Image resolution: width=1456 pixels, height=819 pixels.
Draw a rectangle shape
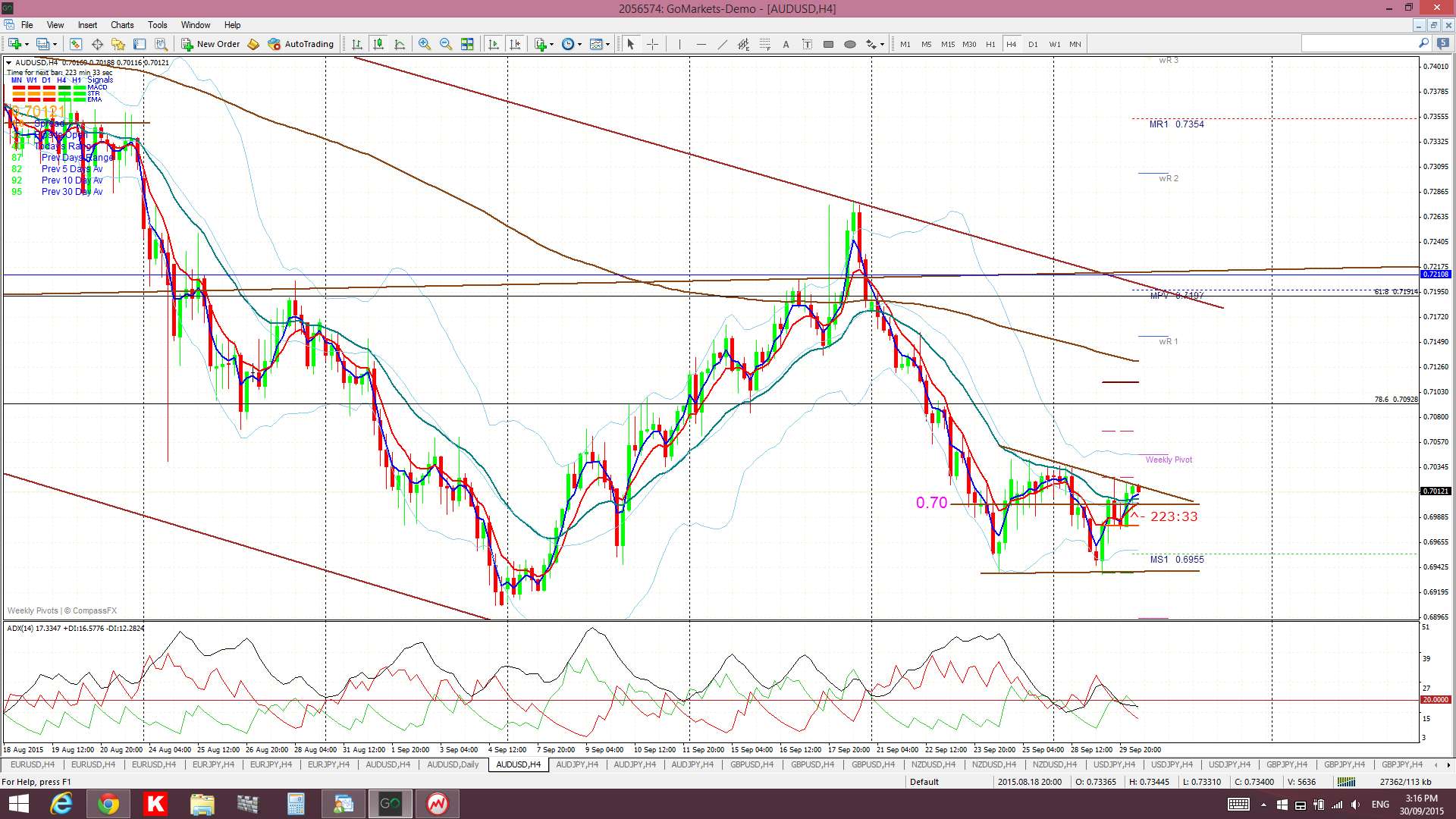tap(828, 44)
